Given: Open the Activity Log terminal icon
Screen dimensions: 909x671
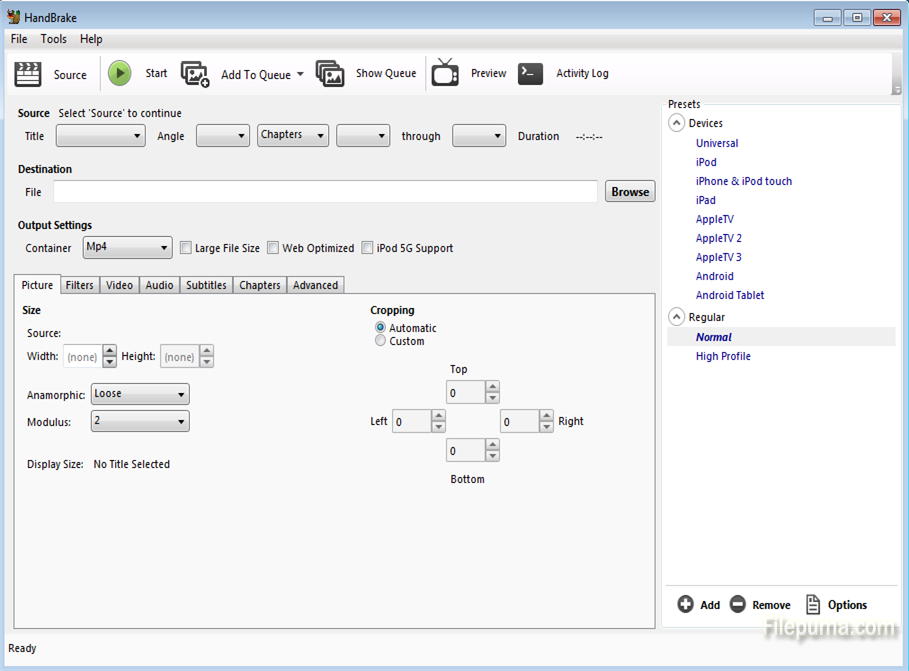Looking at the screenshot, I should coord(530,73).
